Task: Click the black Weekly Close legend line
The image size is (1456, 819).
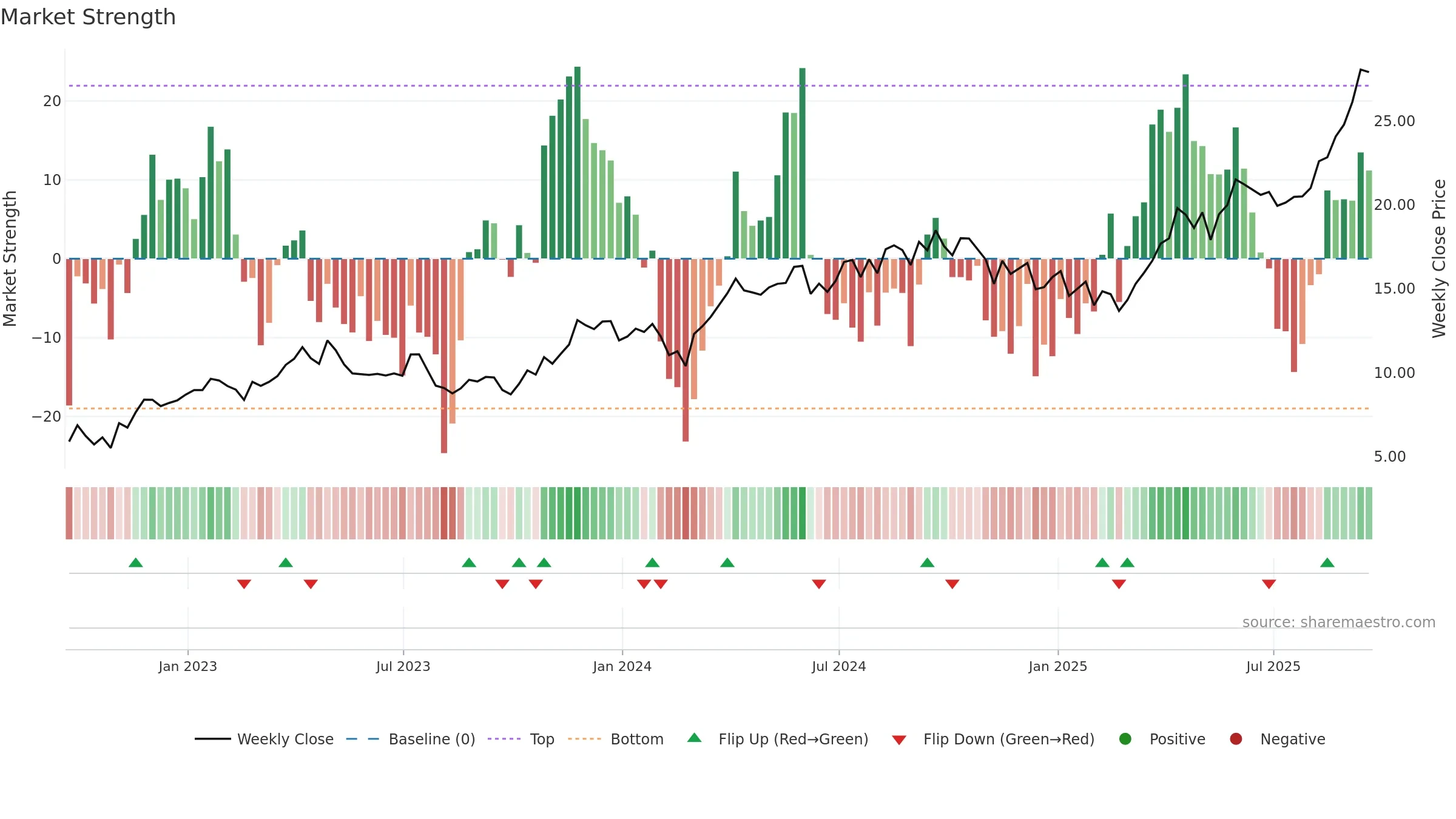Action: tap(212, 739)
